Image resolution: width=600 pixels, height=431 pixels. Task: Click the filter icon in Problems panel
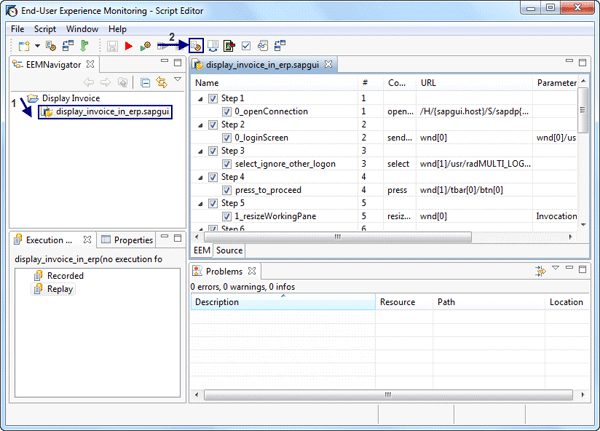coord(541,270)
